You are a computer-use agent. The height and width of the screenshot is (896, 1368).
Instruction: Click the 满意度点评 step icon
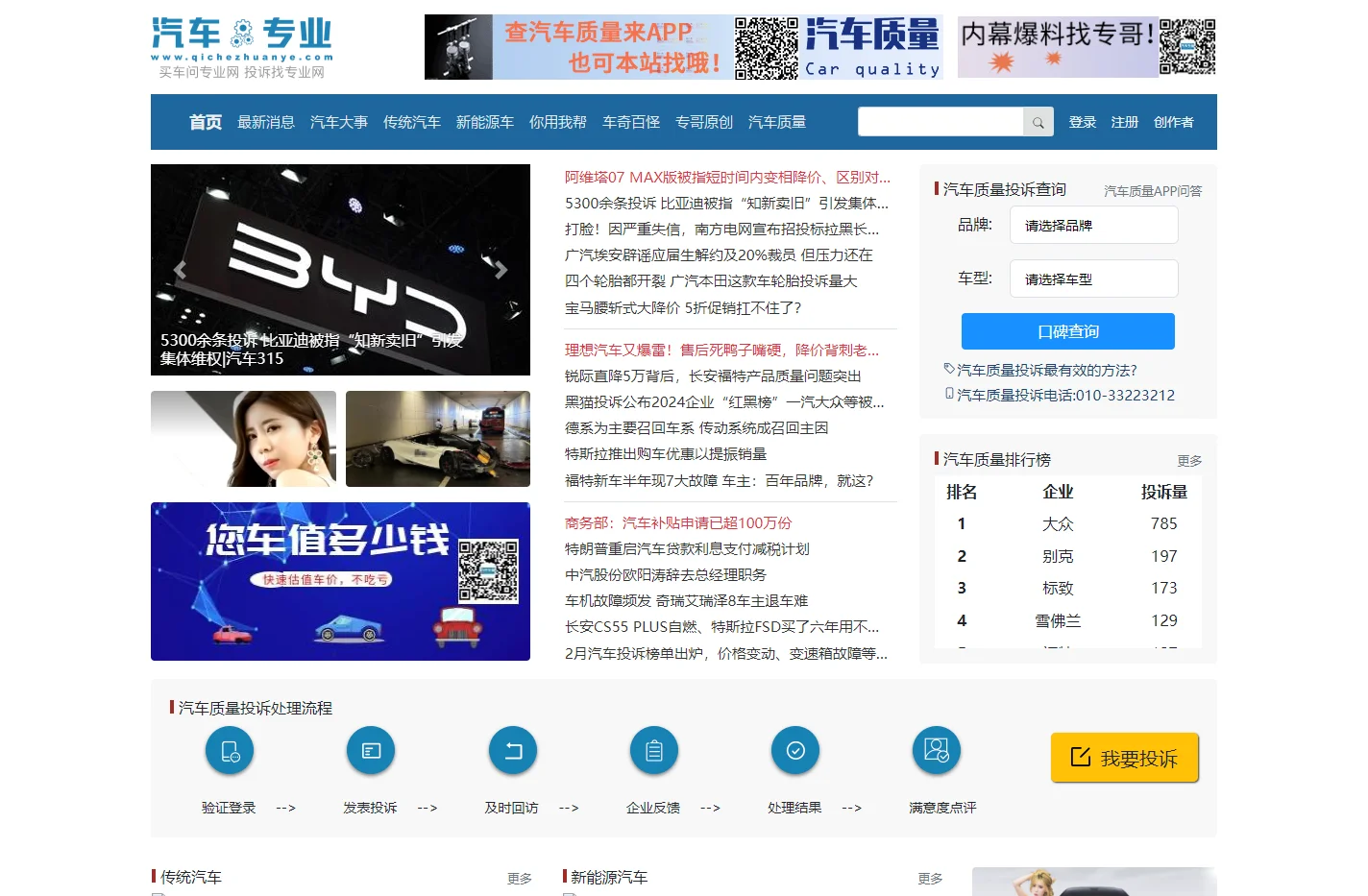click(x=937, y=751)
